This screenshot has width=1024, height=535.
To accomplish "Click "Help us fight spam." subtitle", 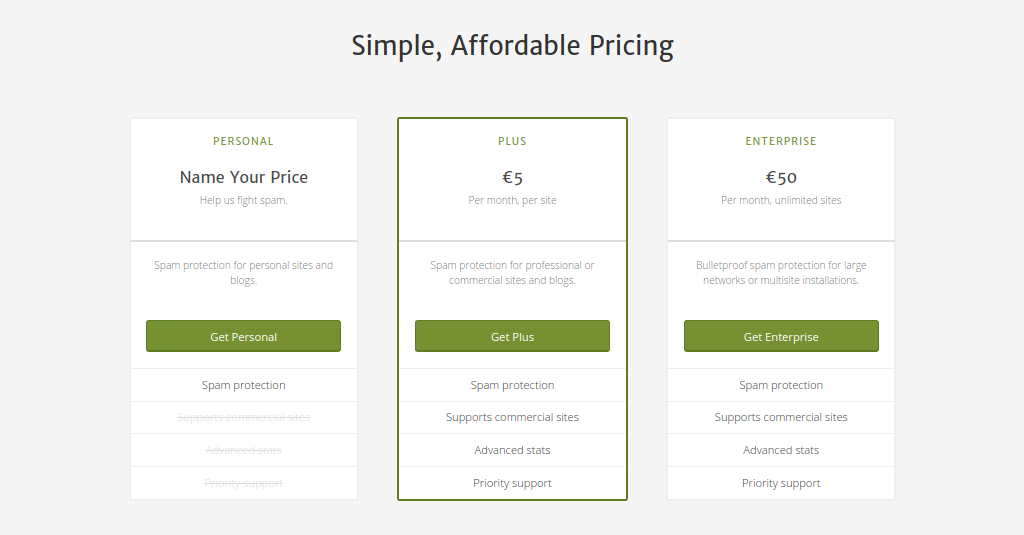I will pos(243,201).
